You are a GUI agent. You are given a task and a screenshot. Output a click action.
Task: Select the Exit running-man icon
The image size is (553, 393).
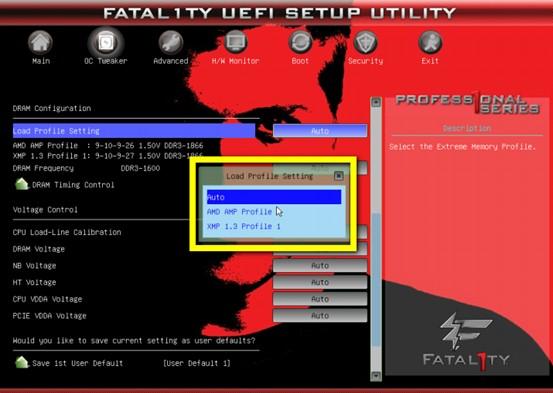[x=430, y=43]
